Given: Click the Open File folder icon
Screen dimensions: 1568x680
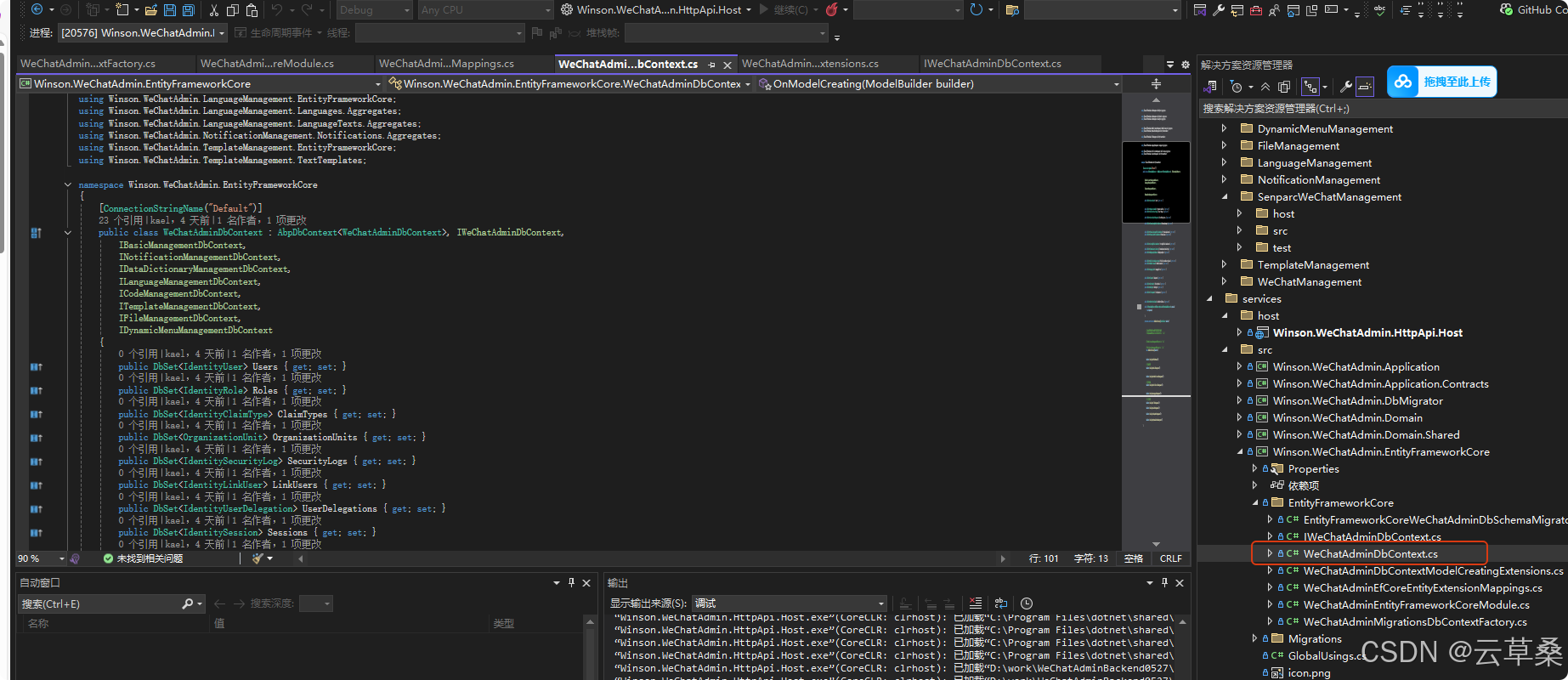Looking at the screenshot, I should (x=151, y=10).
